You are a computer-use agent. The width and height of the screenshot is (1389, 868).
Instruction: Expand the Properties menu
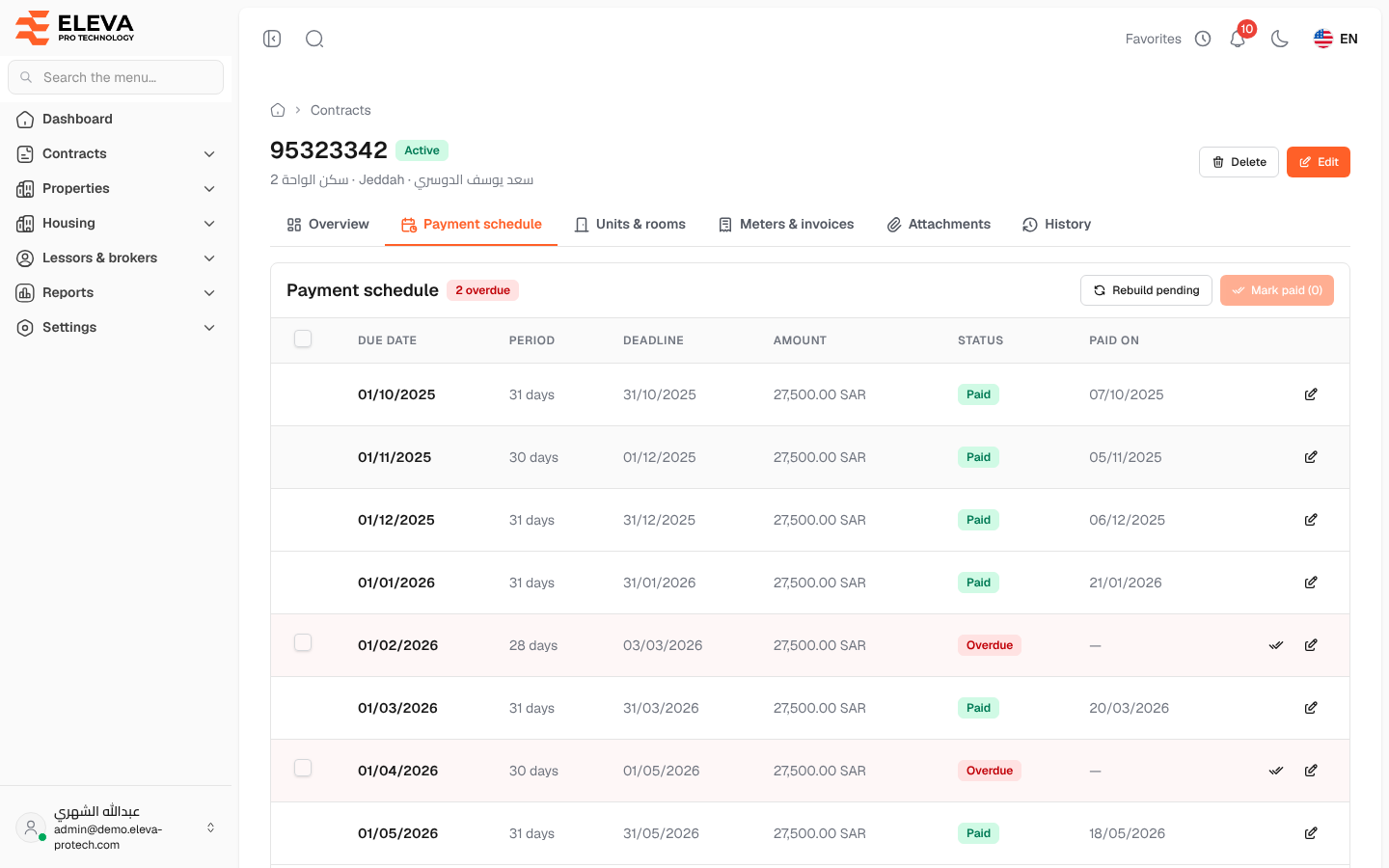click(116, 188)
